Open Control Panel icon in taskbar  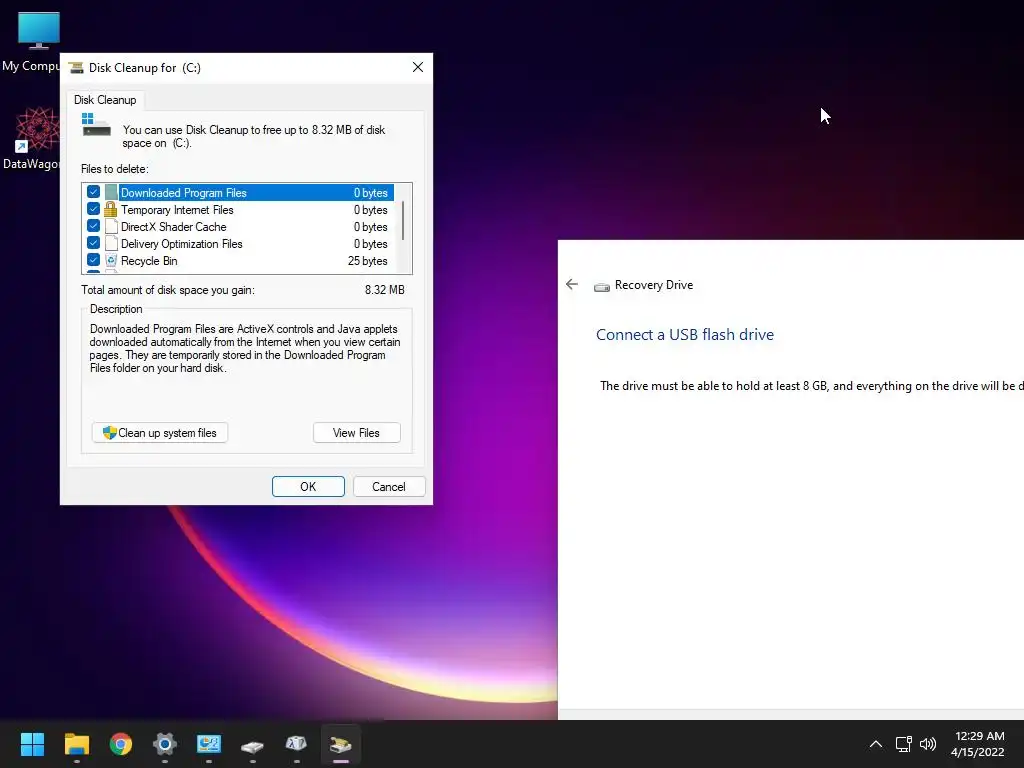click(209, 743)
